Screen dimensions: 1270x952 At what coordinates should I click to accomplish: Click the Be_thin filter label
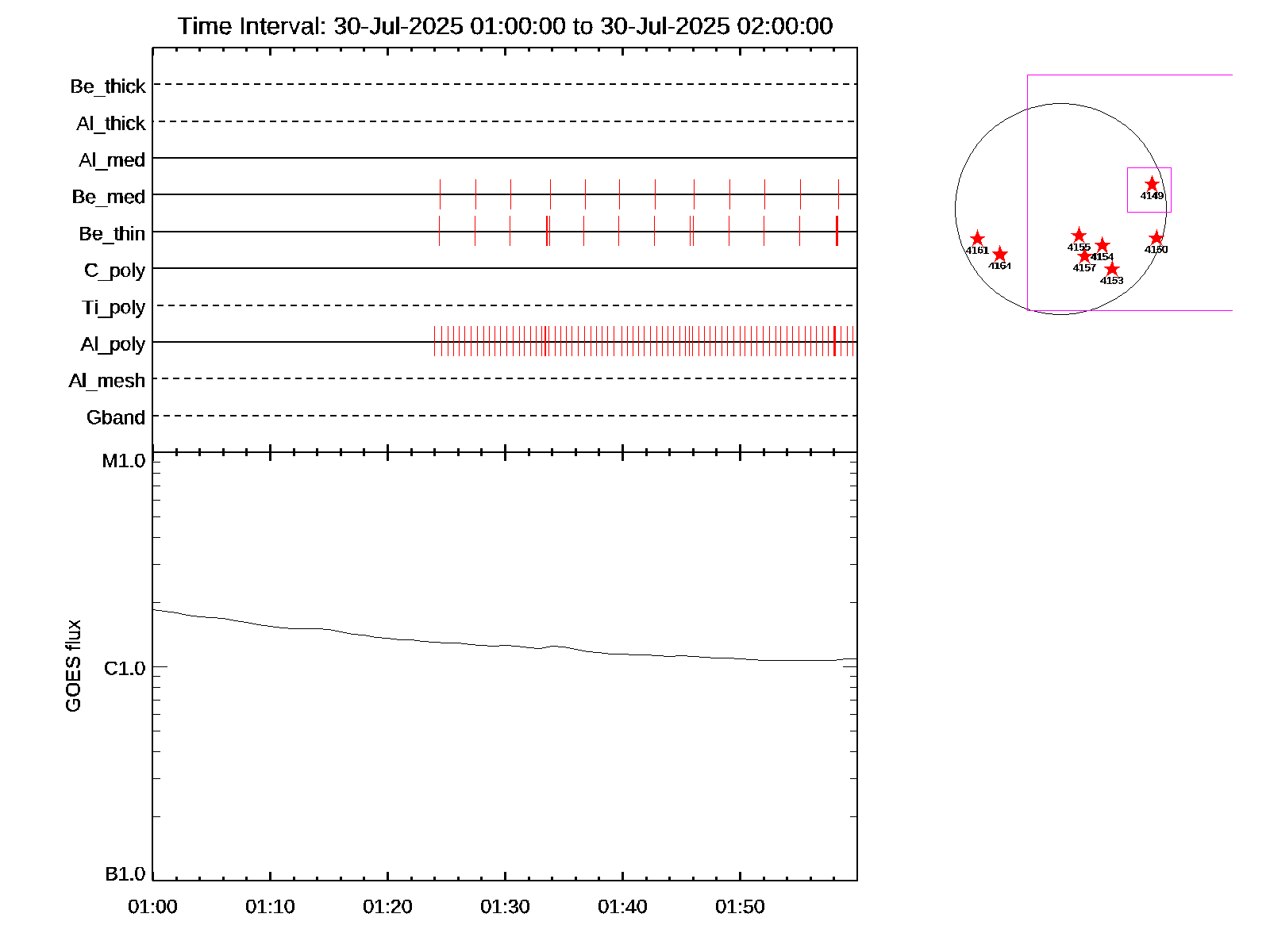112,234
